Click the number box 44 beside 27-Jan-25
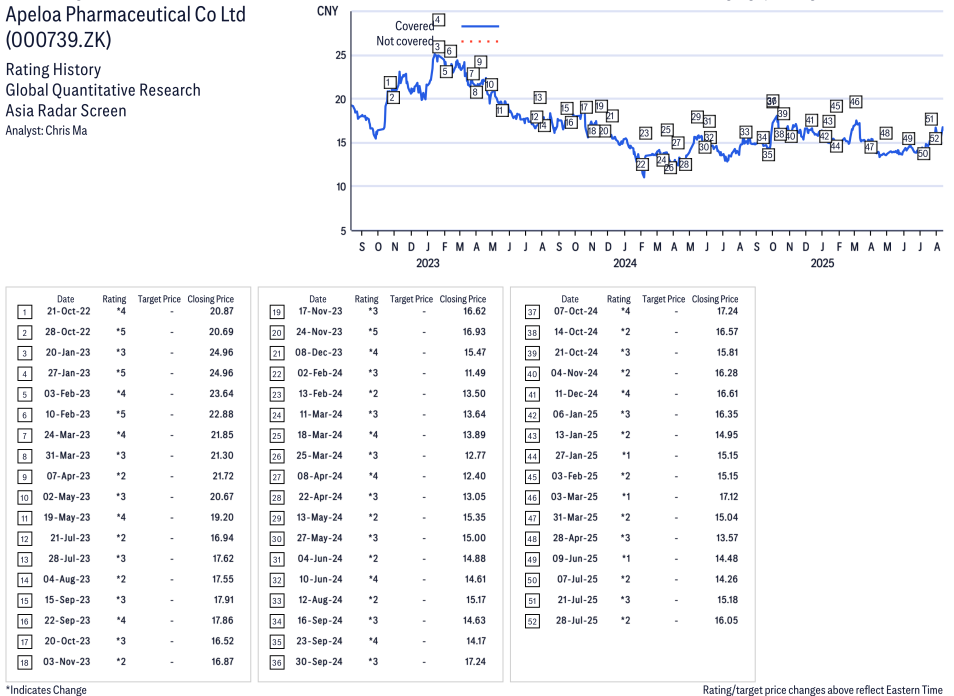Screen dimensions: 954x696 (x=532, y=456)
